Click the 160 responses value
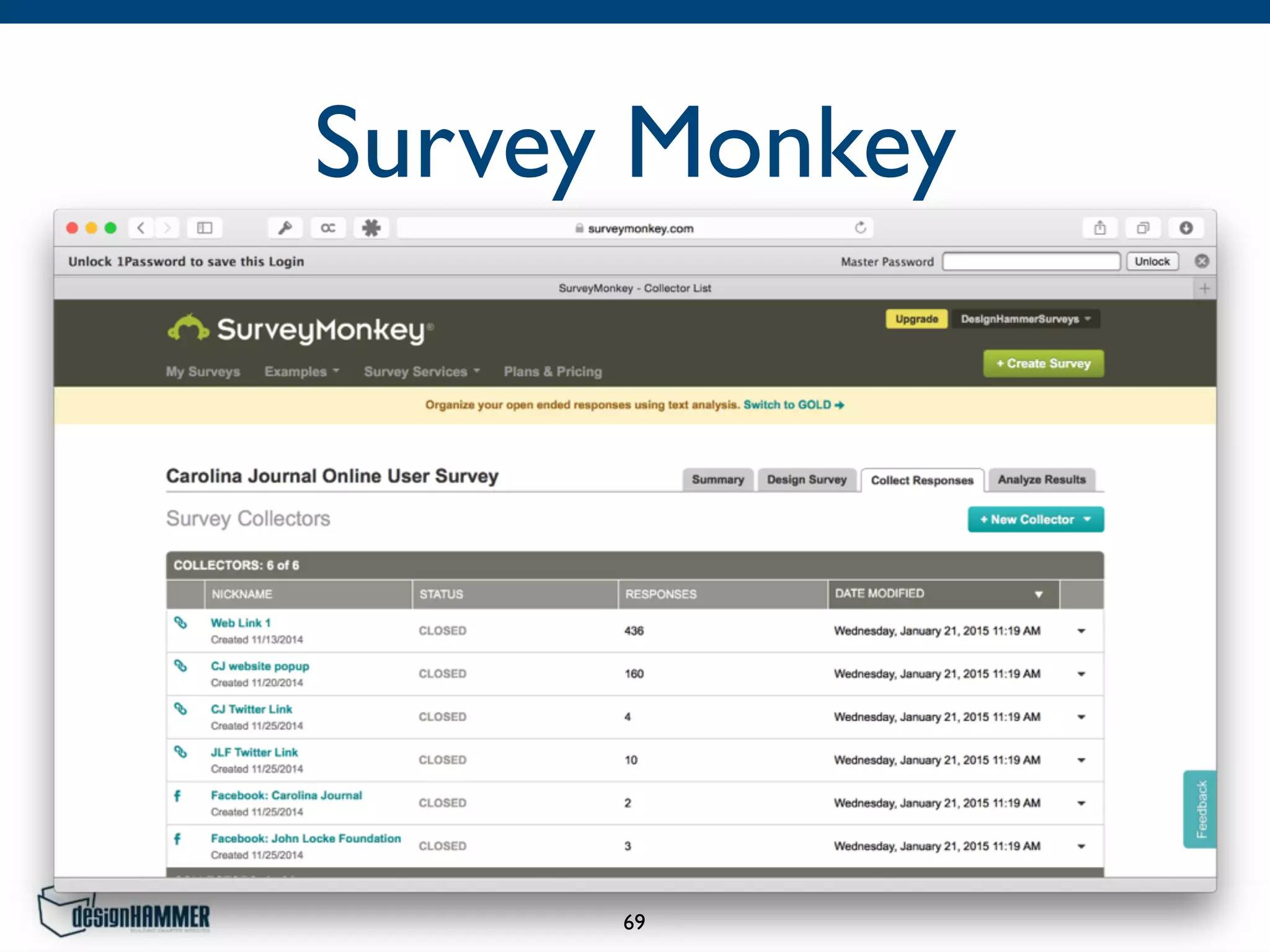Screen dimensions: 1270x952 (634, 674)
